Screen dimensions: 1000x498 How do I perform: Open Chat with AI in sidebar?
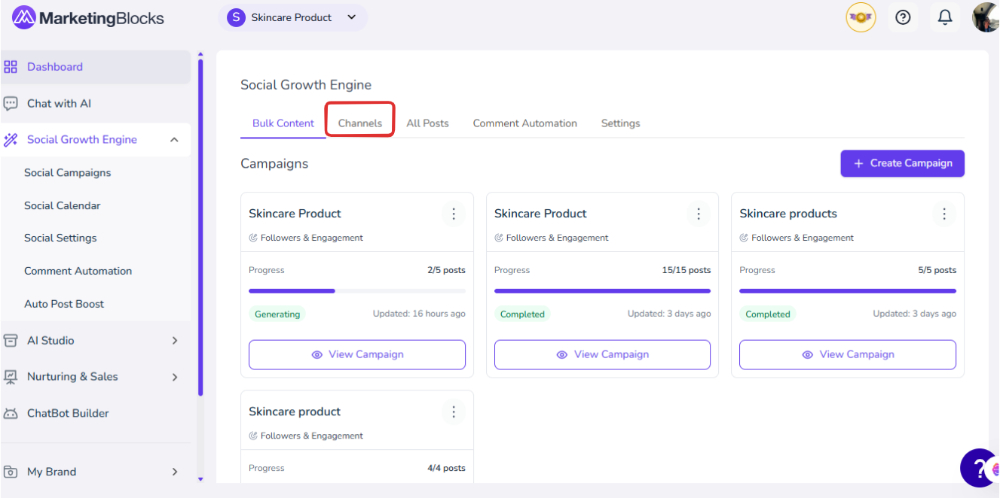click(59, 103)
